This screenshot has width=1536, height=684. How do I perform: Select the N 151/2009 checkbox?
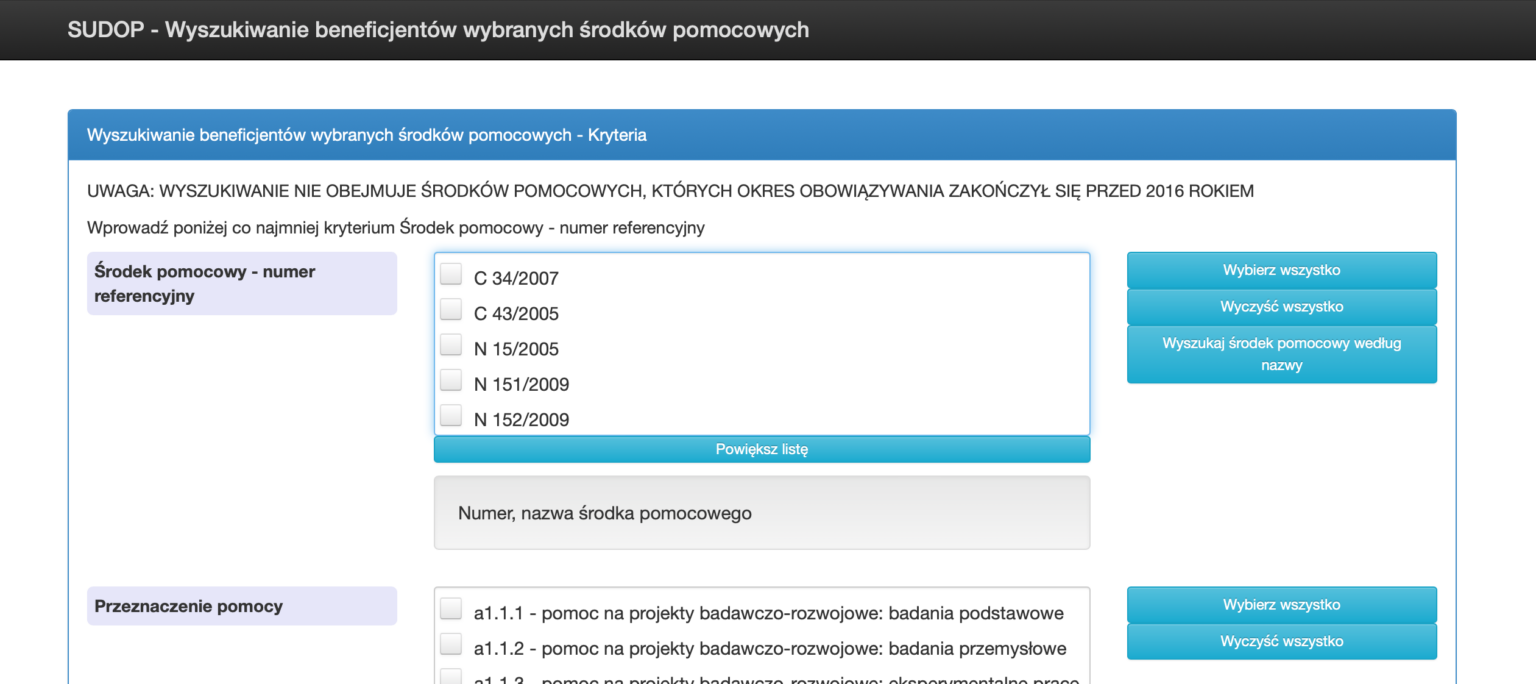tap(451, 378)
